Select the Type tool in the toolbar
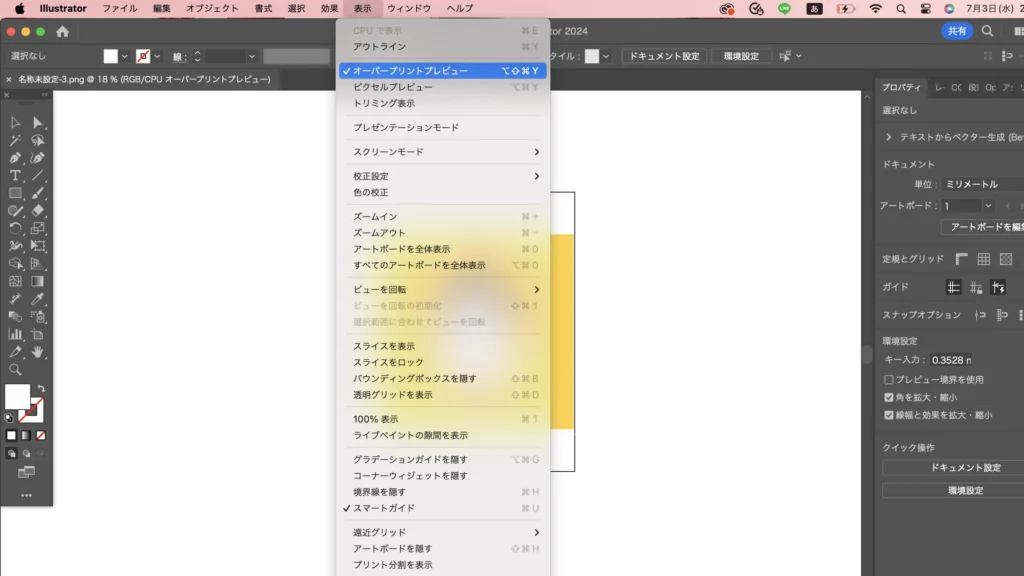The image size is (1024, 576). click(15, 175)
